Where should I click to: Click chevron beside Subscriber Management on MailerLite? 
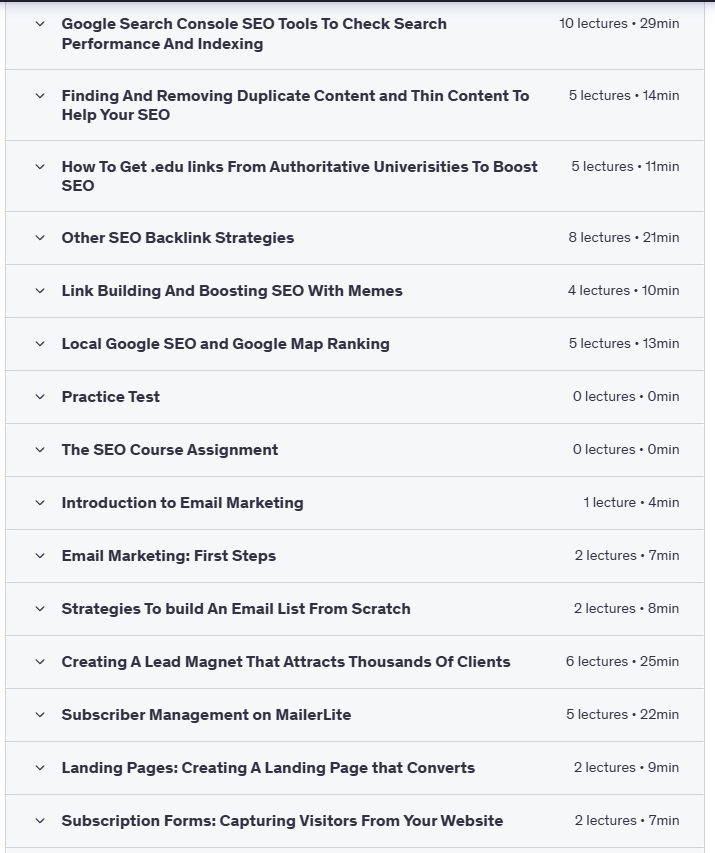pyautogui.click(x=40, y=715)
